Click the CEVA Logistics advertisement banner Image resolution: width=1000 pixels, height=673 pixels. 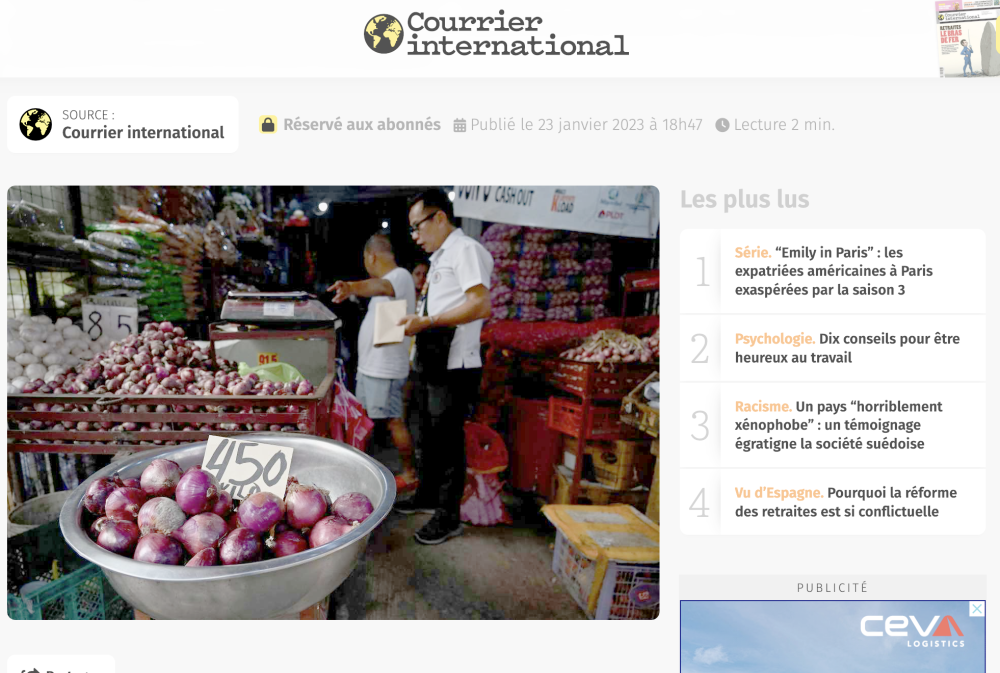coord(832,640)
